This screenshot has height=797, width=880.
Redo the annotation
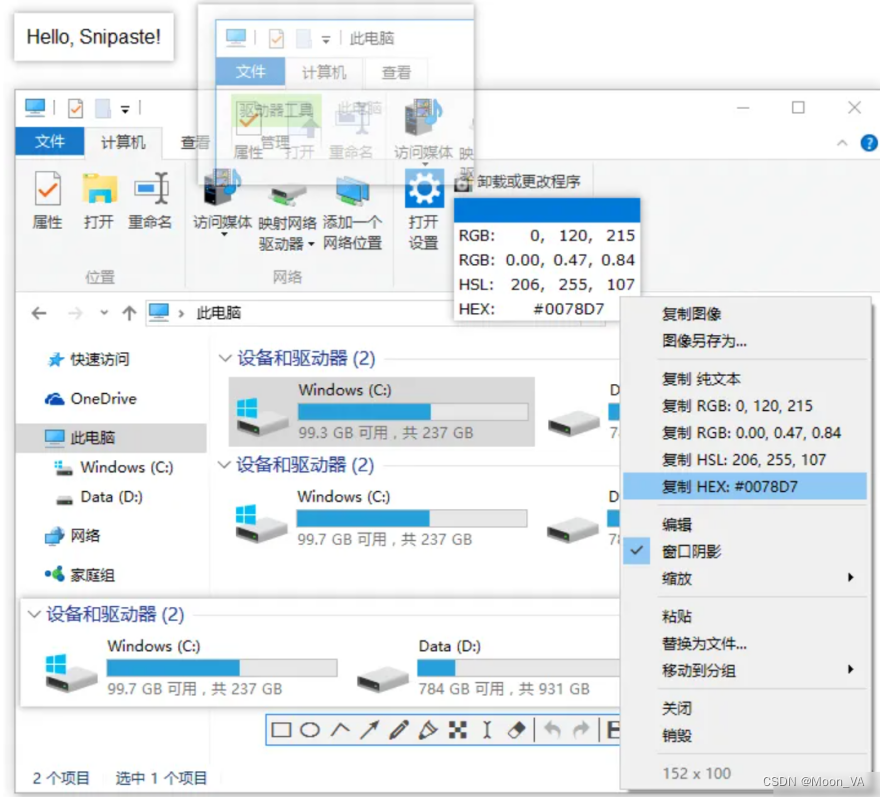581,730
